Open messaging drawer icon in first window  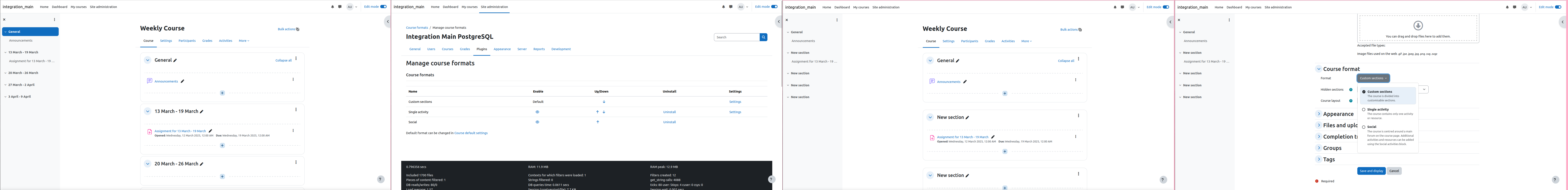[340, 7]
